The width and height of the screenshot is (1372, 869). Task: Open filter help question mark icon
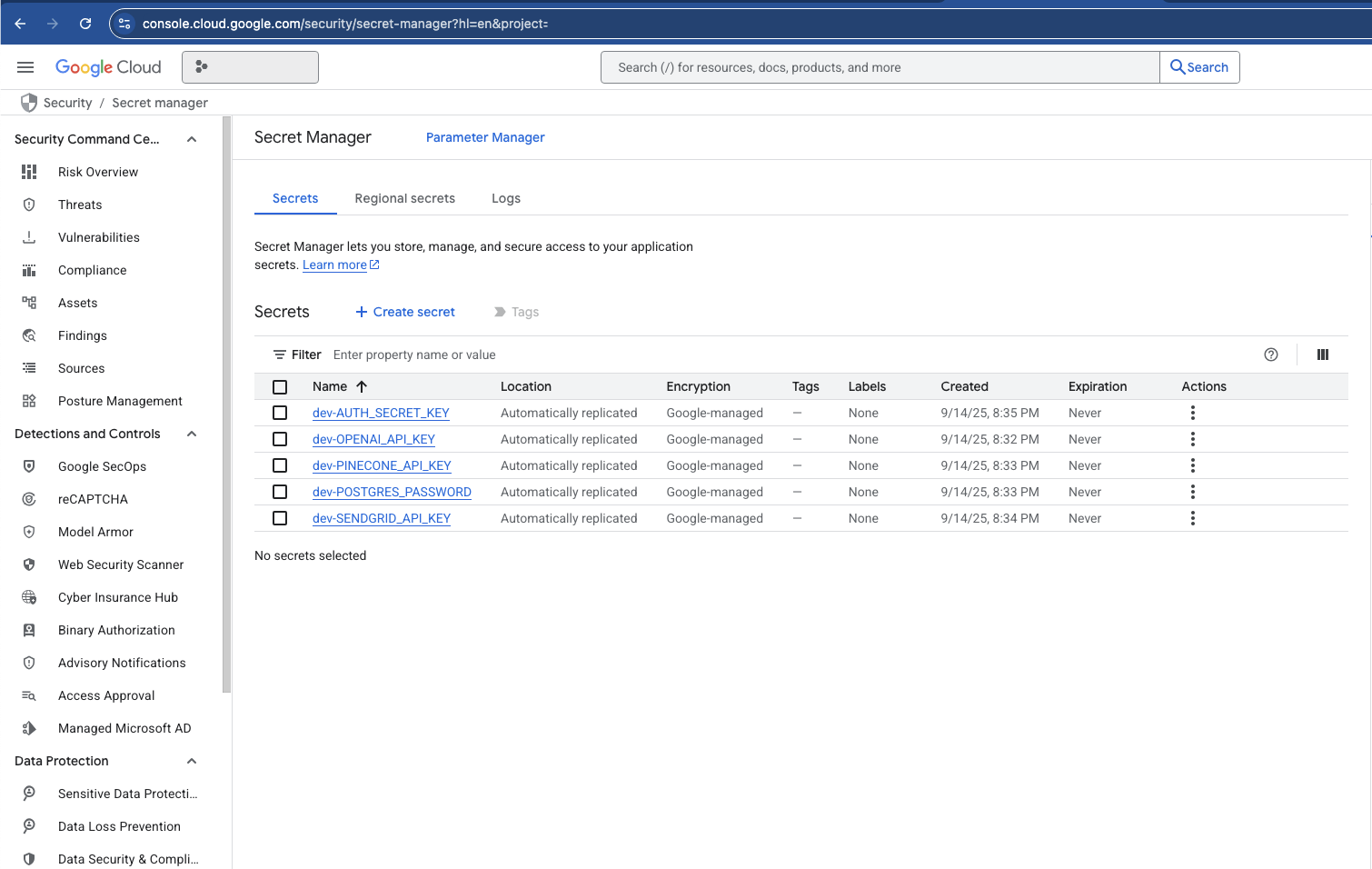click(x=1271, y=355)
